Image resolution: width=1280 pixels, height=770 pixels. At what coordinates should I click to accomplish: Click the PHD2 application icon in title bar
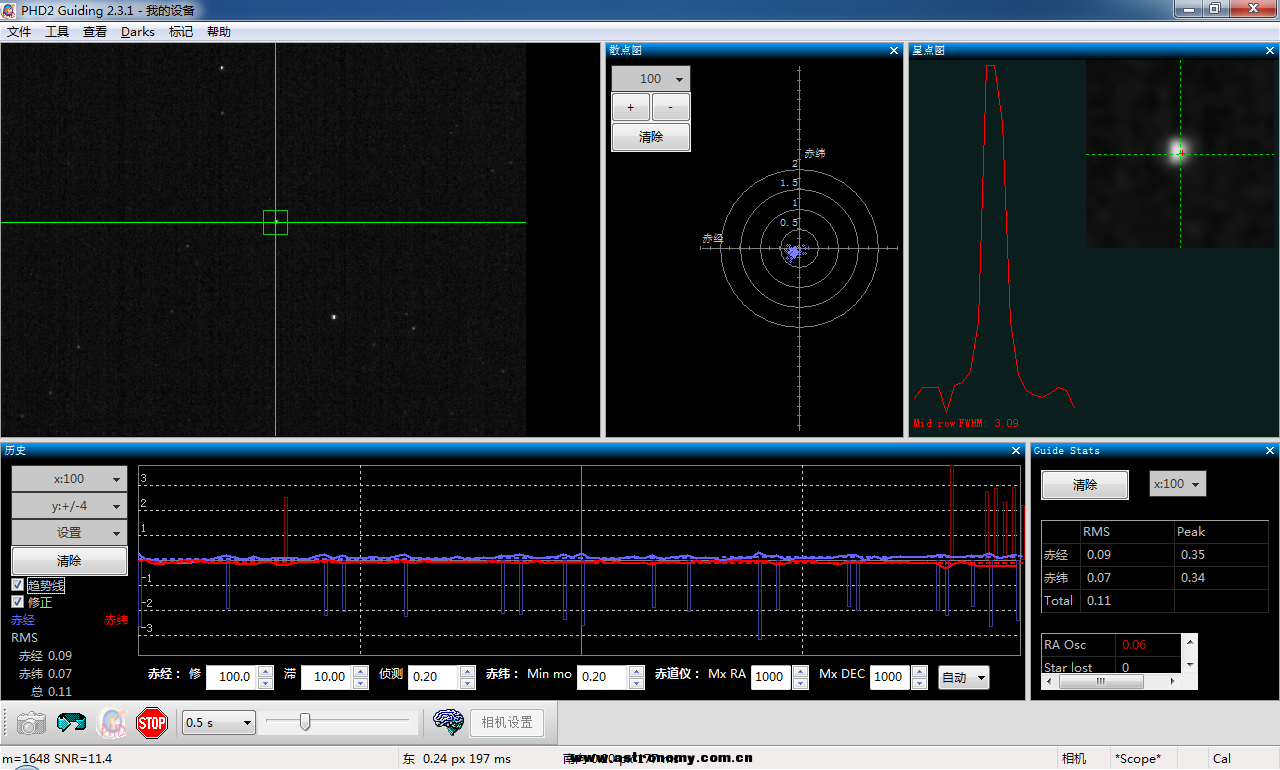[x=9, y=9]
